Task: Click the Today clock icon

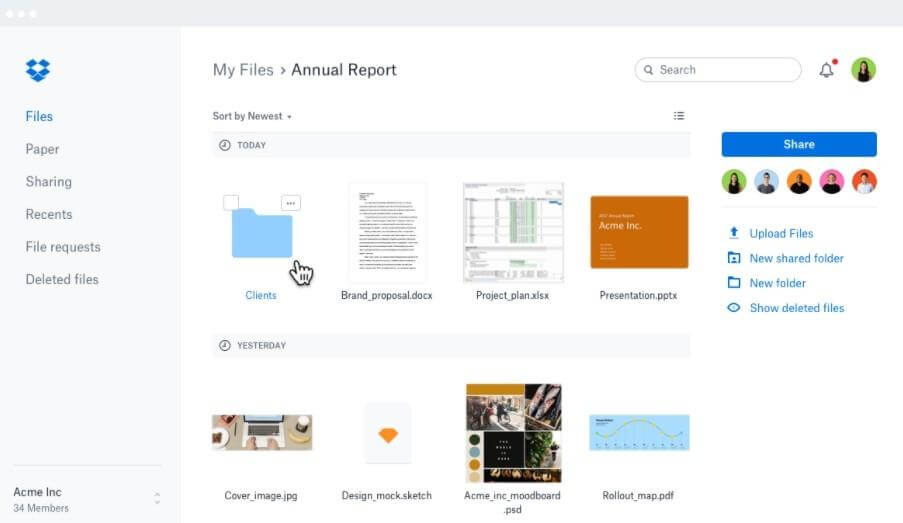Action: 225,145
